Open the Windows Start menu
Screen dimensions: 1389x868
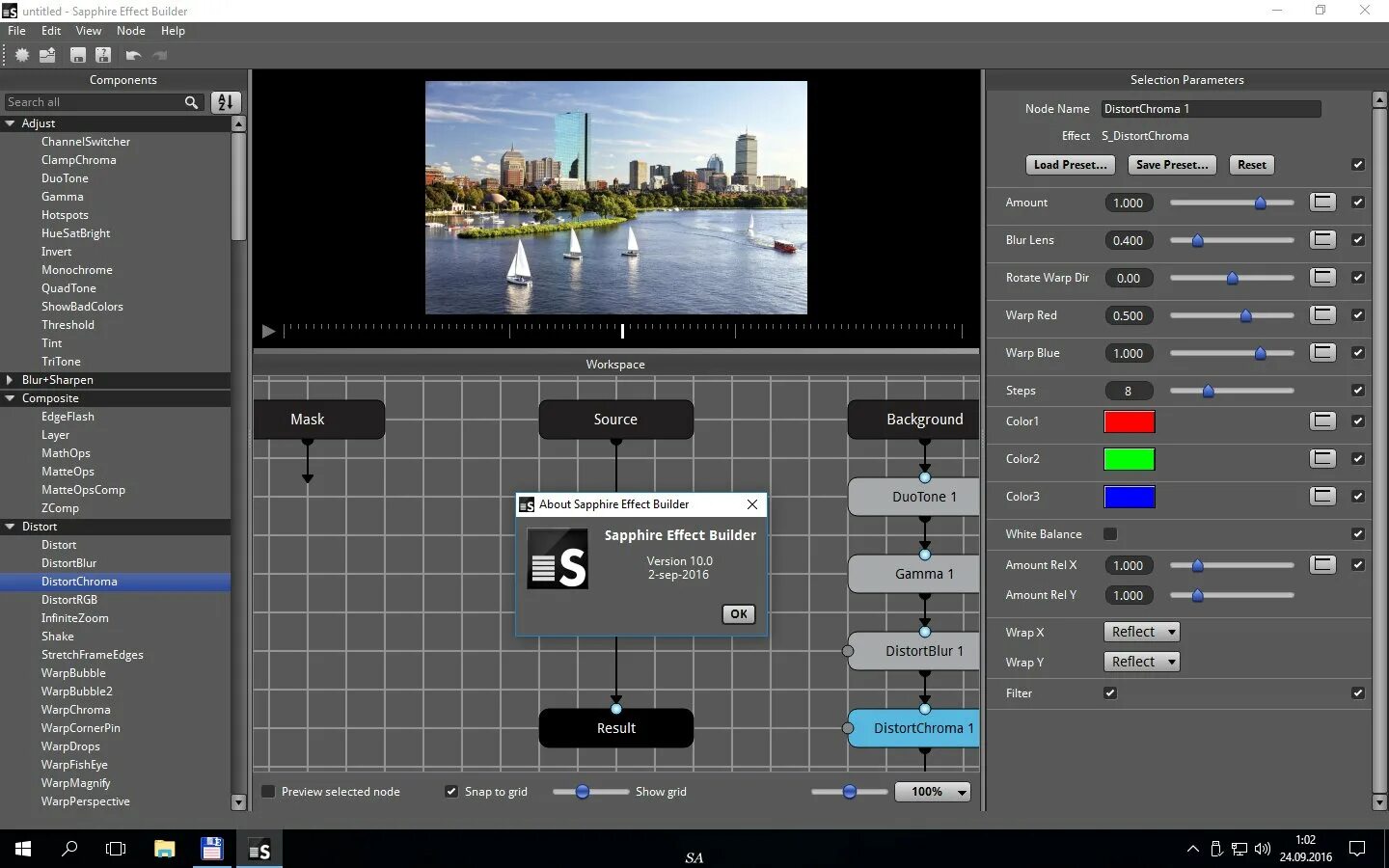pyautogui.click(x=23, y=849)
